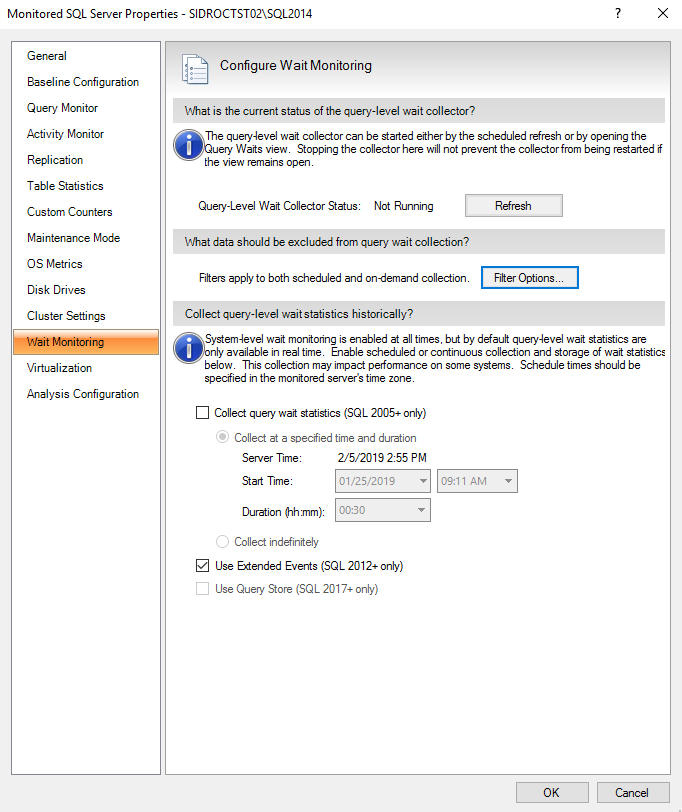This screenshot has width=682, height=812.
Task: Select the Collect indefinitely radio button
Action: pos(222,542)
